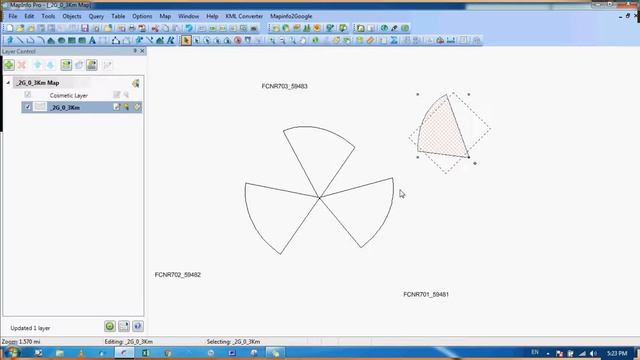Open the Query menu
The height and width of the screenshot is (360, 640).
click(96, 16)
